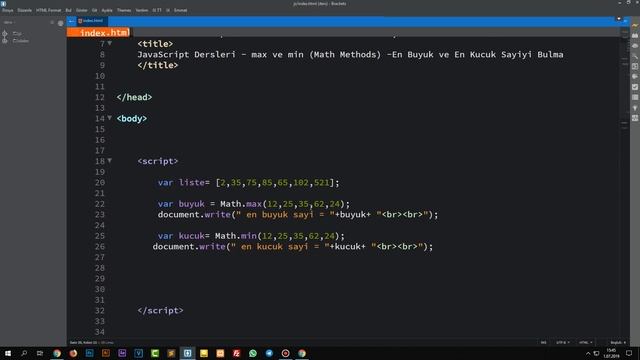
Task: Collapse the script tag fold at line 18
Action: 110,161
